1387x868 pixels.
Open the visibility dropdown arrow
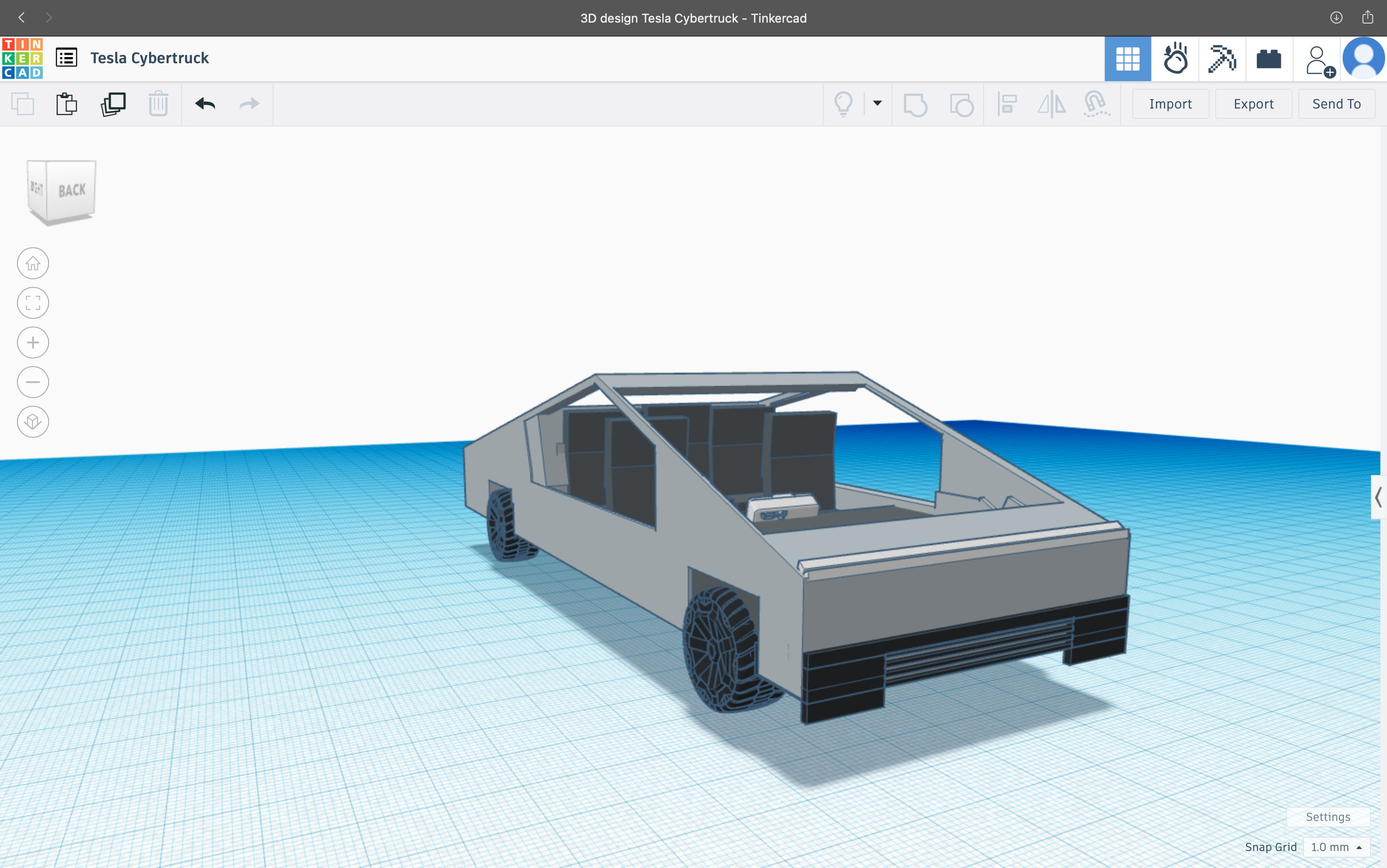(877, 103)
